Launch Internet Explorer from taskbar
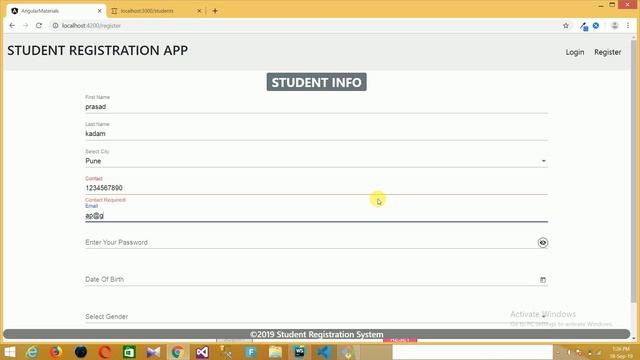Image resolution: width=640 pixels, height=360 pixels. [x=32, y=352]
